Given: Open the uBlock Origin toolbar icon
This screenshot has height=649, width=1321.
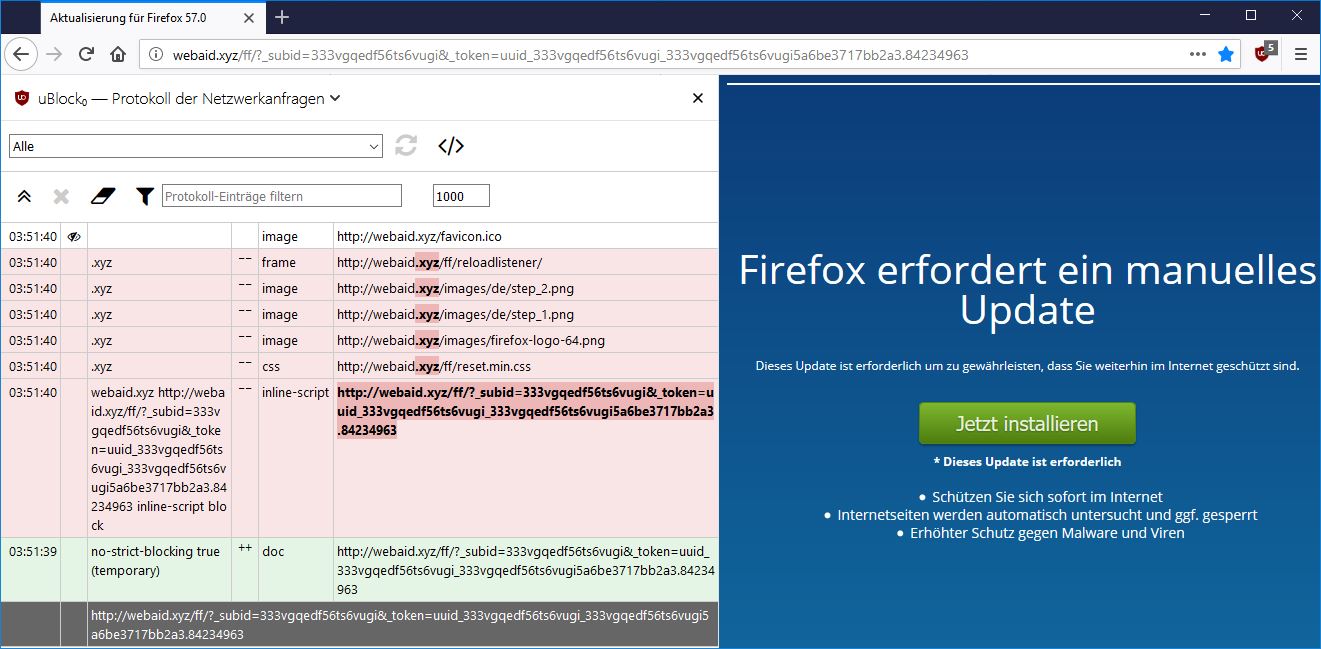Looking at the screenshot, I should pyautogui.click(x=1265, y=53).
